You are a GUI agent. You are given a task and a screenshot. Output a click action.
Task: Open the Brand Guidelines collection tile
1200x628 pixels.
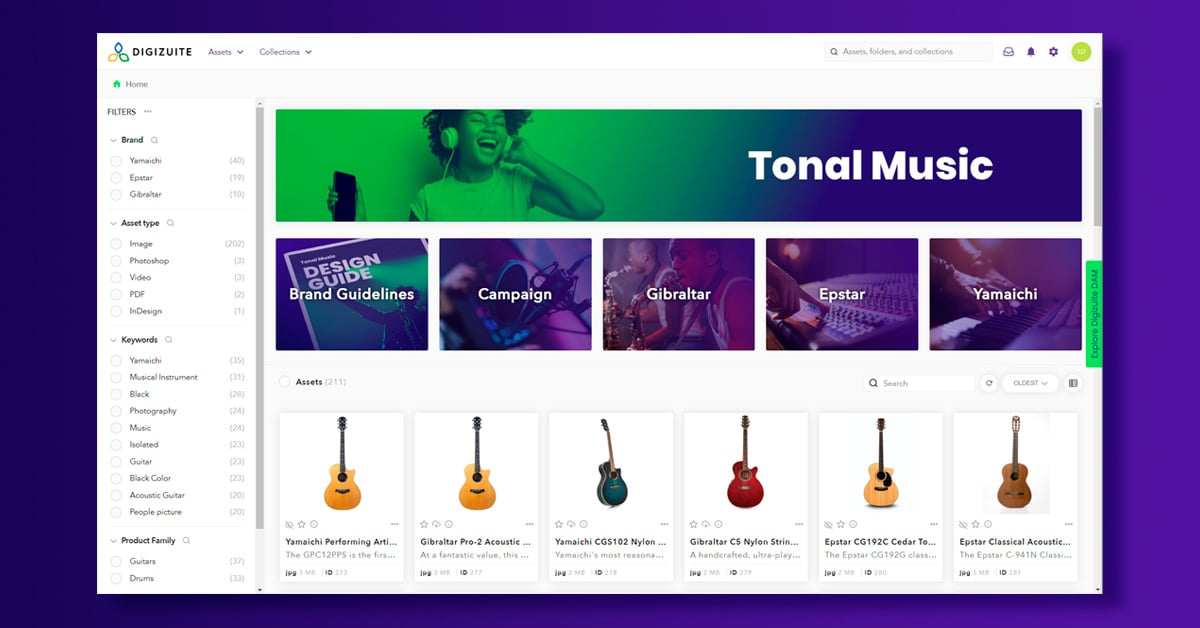pyautogui.click(x=352, y=294)
